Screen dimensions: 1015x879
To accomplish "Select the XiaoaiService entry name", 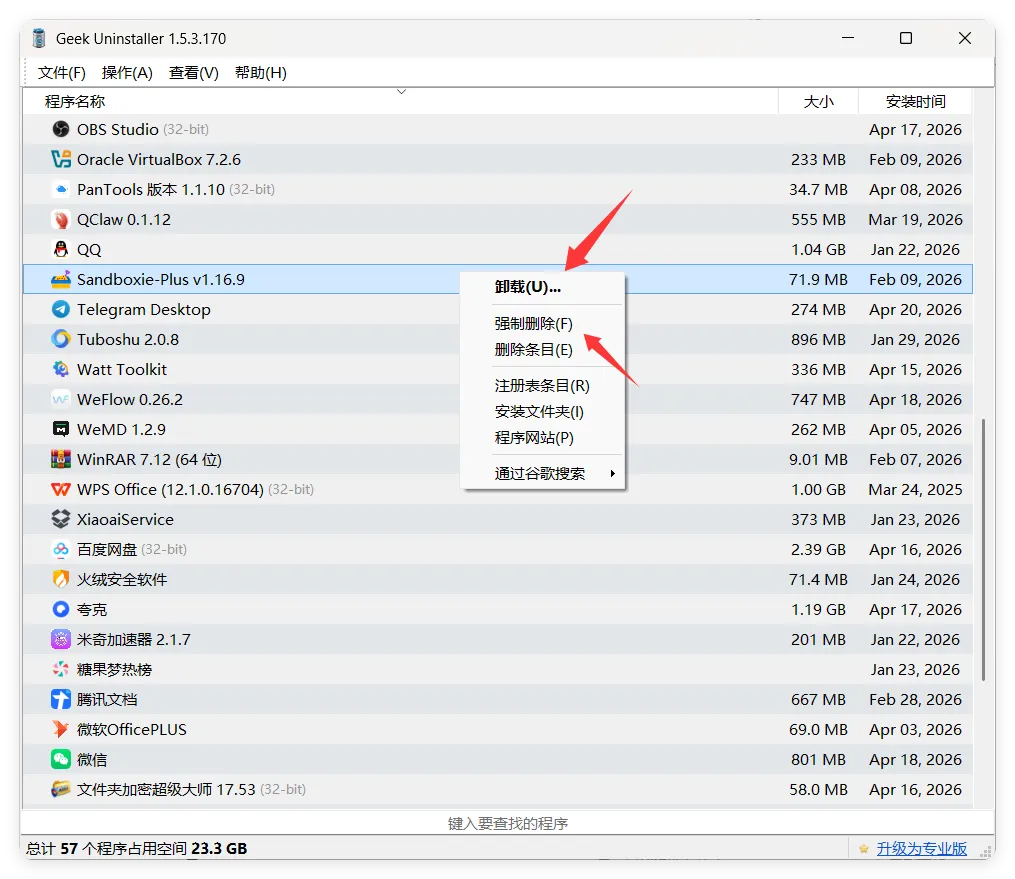I will 126,519.
